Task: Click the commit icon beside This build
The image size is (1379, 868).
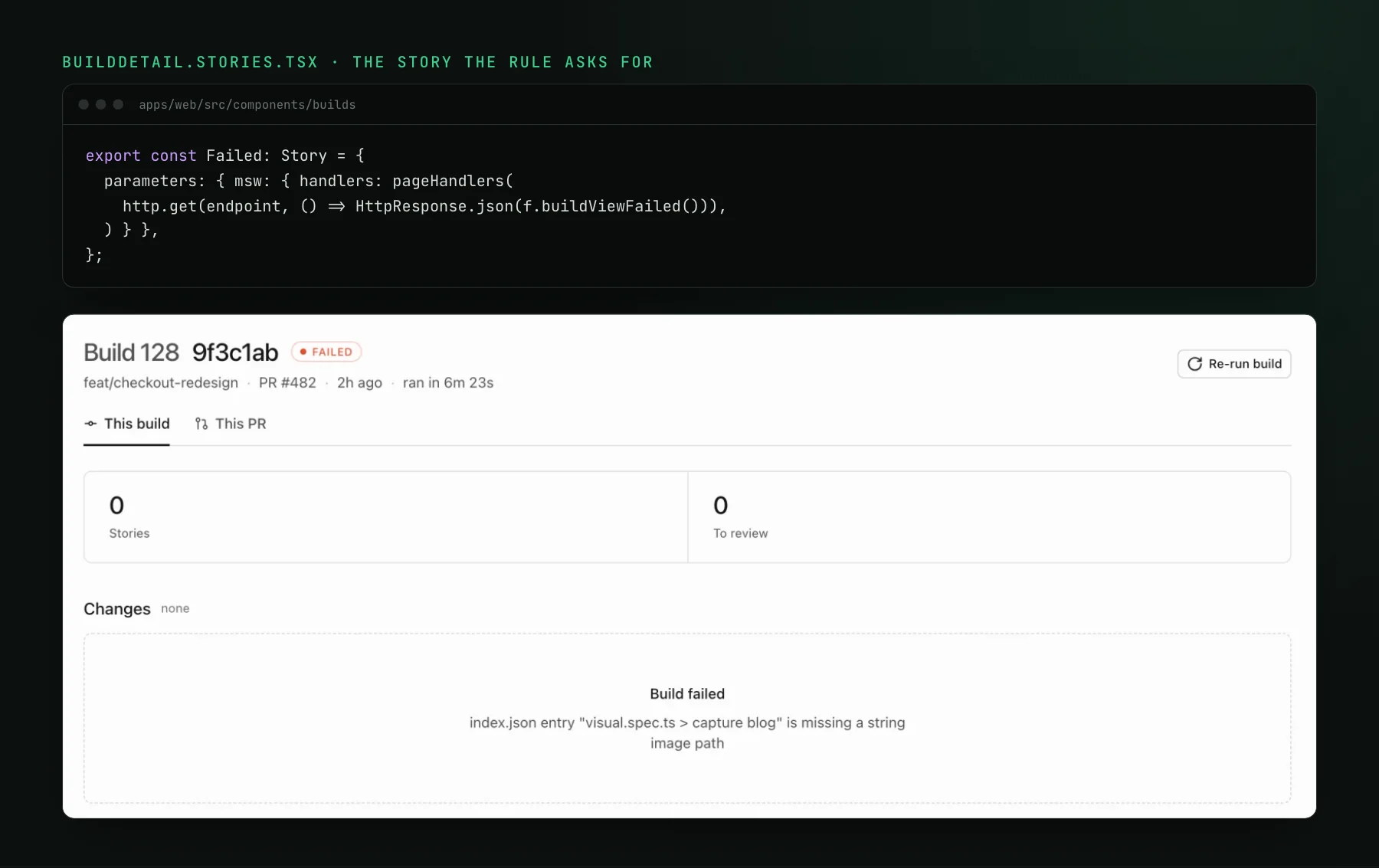Action: (90, 424)
